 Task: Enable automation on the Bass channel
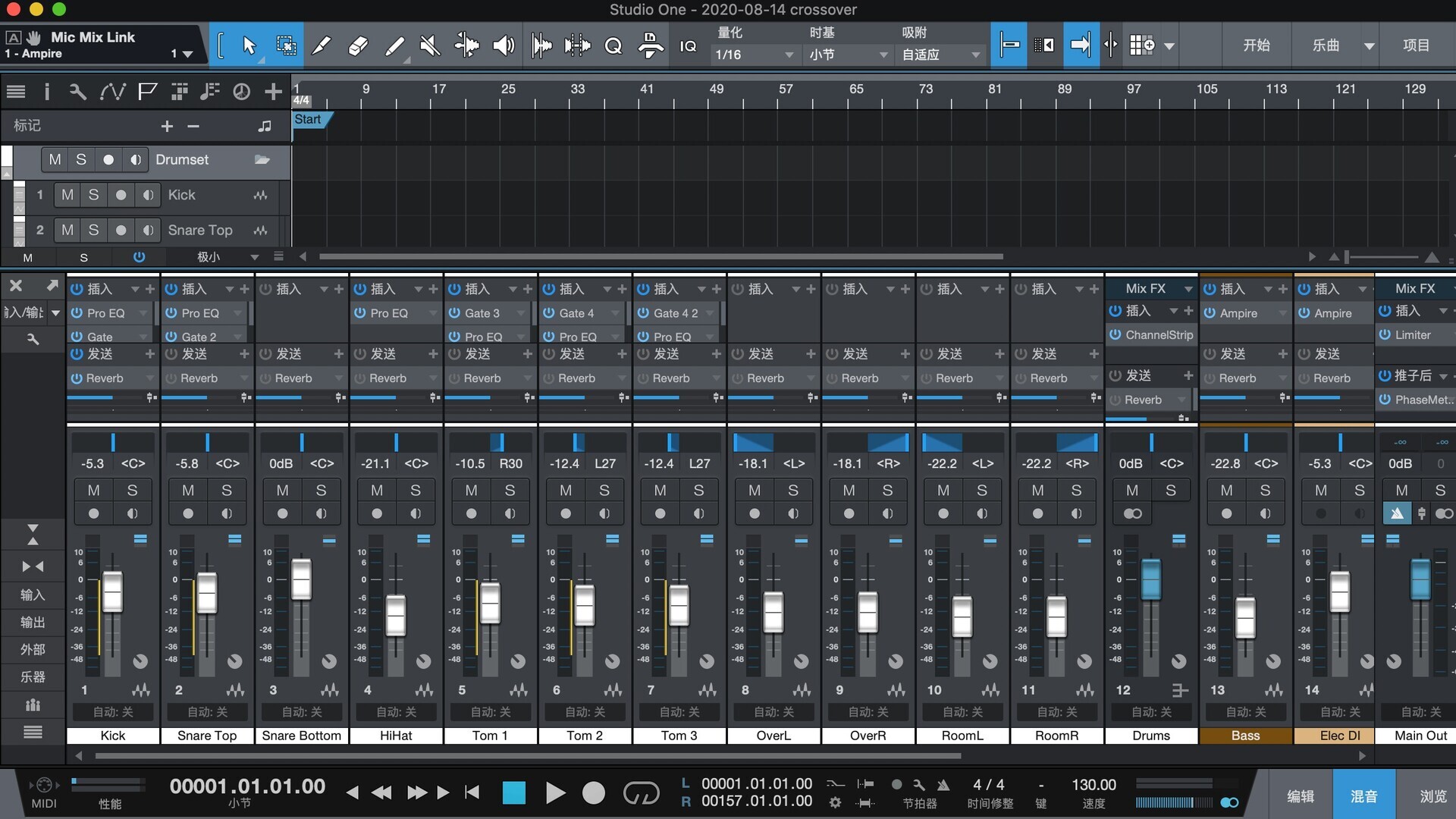click(x=1245, y=712)
